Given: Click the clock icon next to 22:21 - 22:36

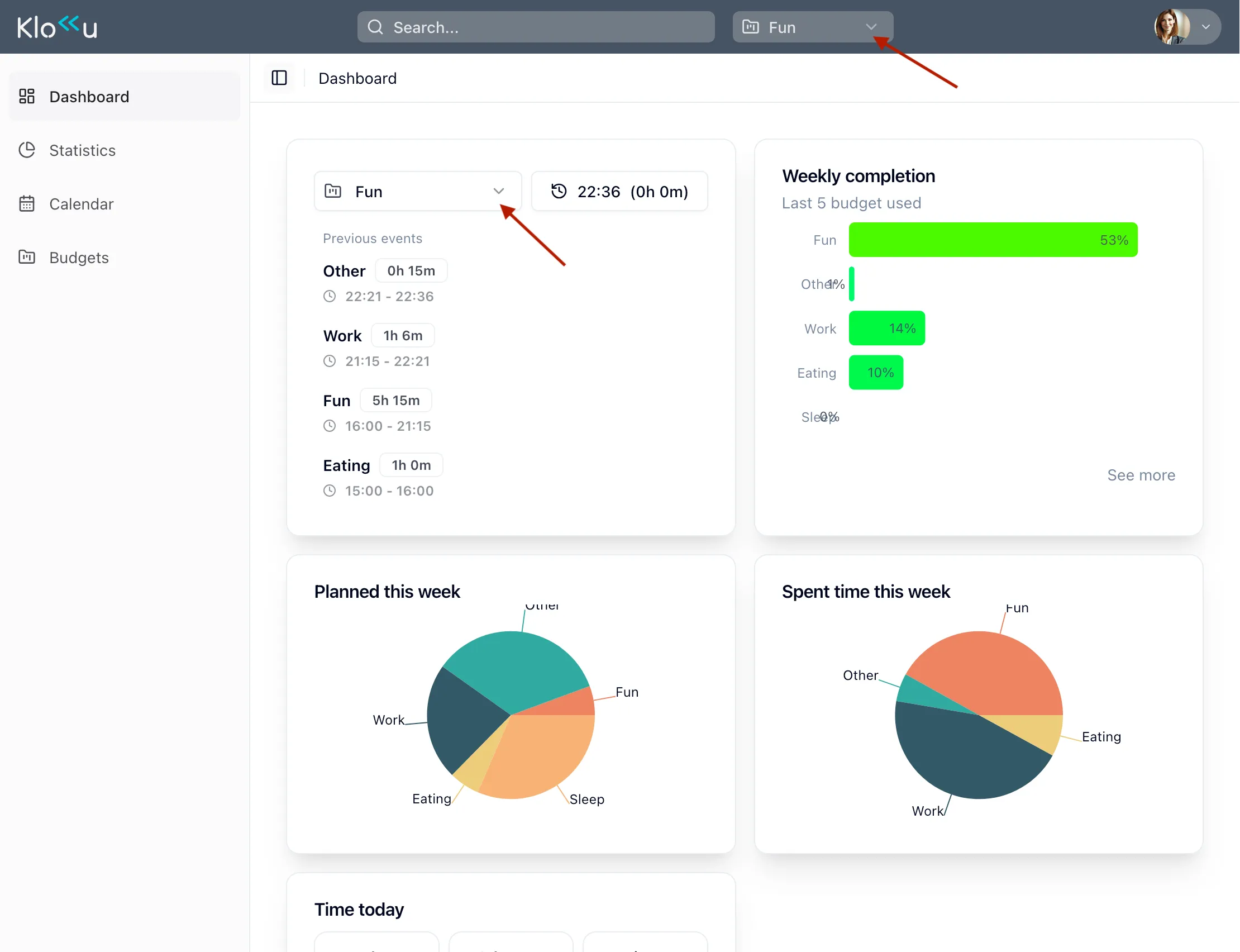Looking at the screenshot, I should [x=330, y=296].
